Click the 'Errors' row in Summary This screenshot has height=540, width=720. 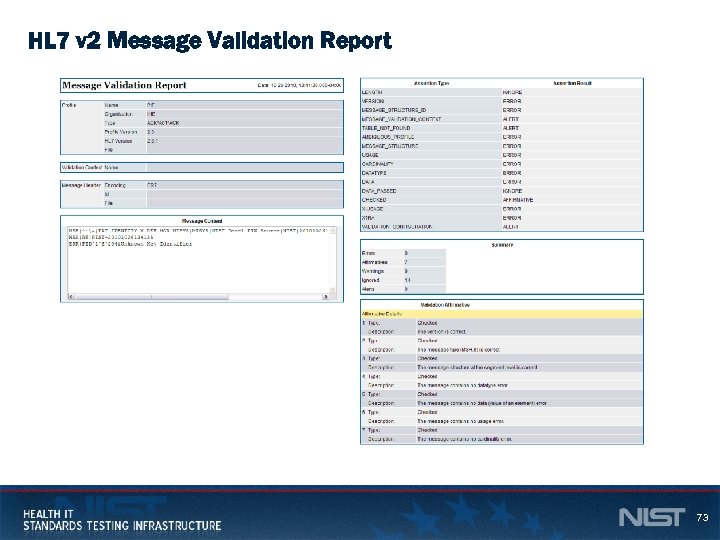pos(403,253)
